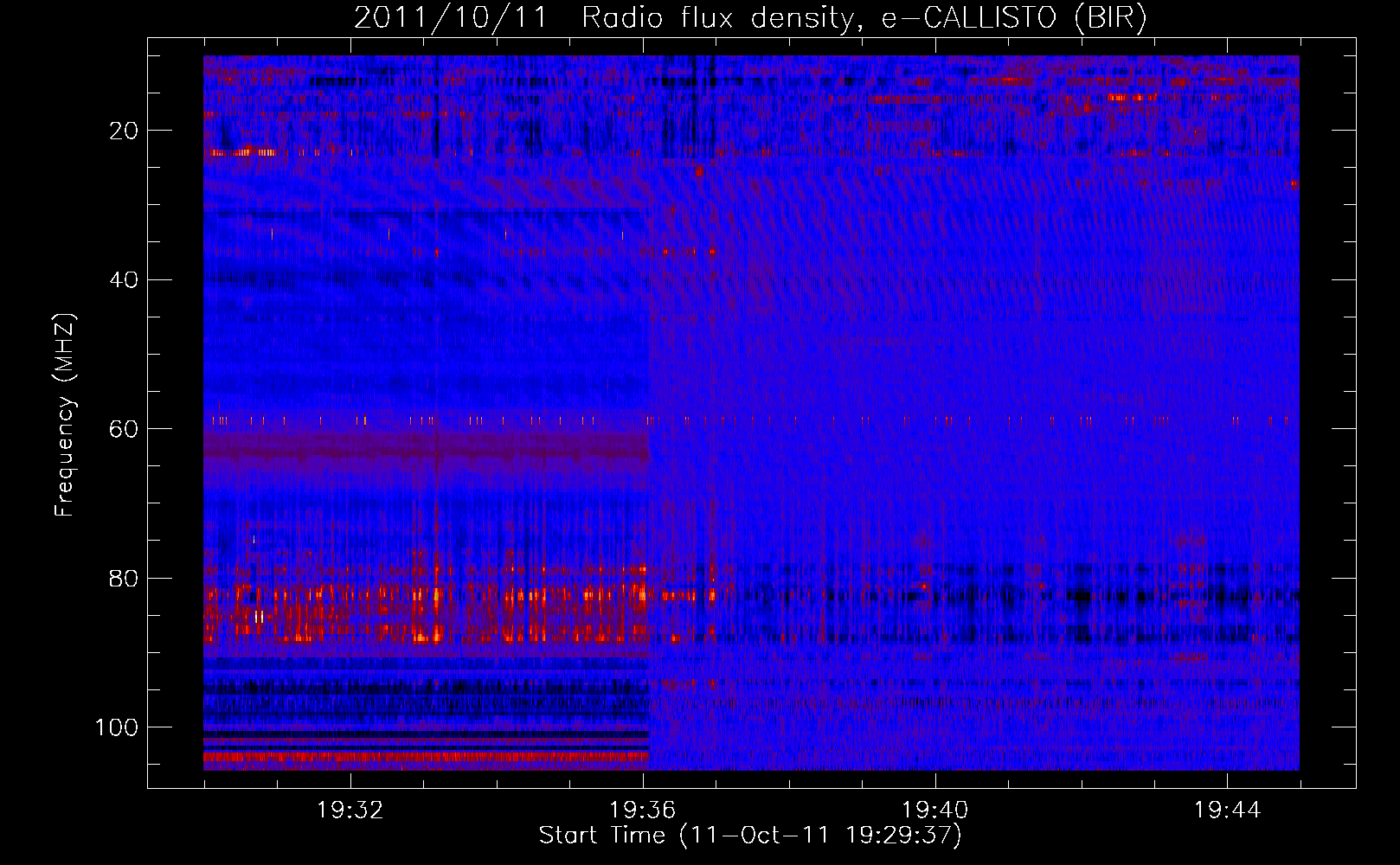Click the date "2011/10/11" in the title
1400x865 pixels.
coord(450,18)
